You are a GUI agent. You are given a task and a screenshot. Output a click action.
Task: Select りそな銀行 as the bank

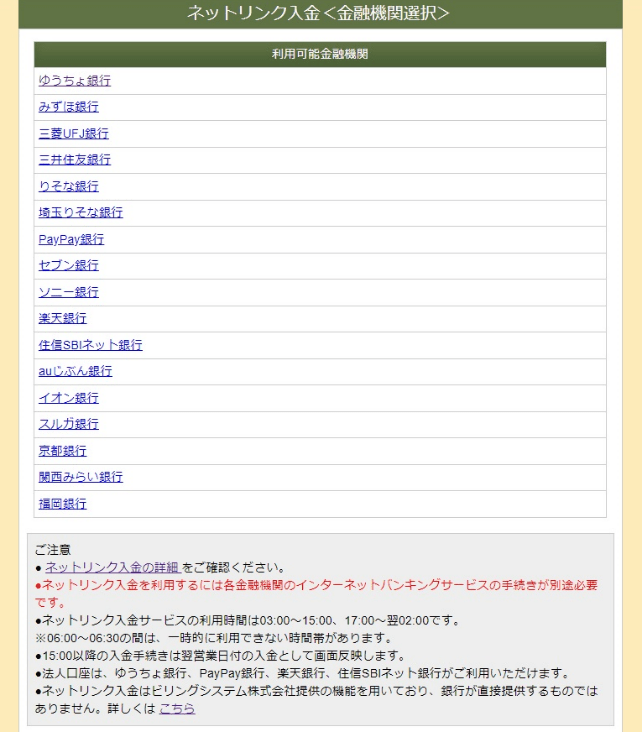(69, 186)
